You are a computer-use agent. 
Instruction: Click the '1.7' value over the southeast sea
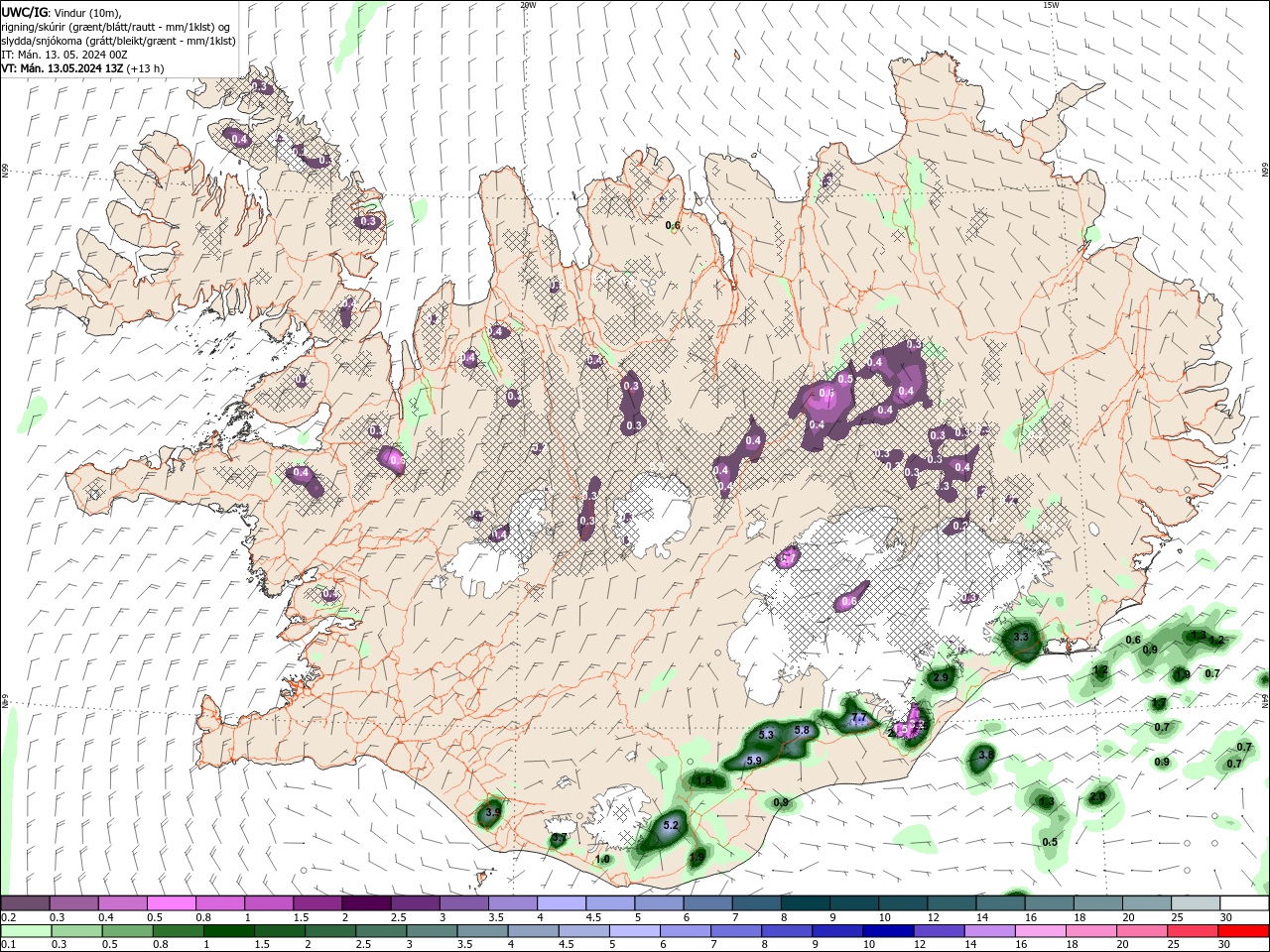[1159, 704]
